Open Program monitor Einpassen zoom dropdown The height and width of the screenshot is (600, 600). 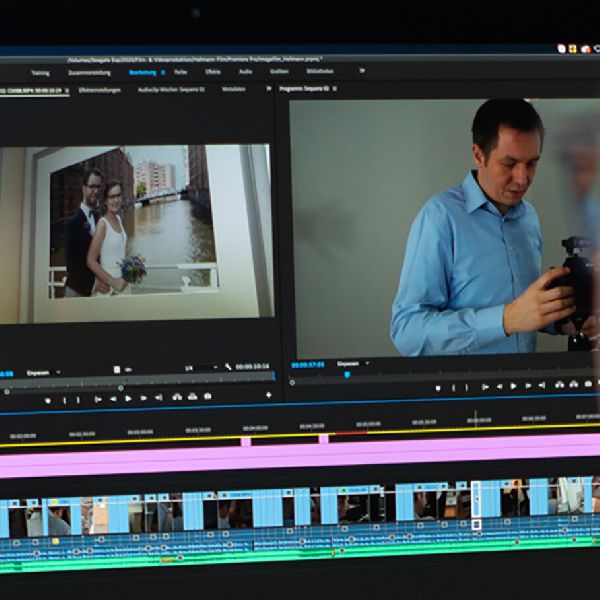pyautogui.click(x=352, y=364)
